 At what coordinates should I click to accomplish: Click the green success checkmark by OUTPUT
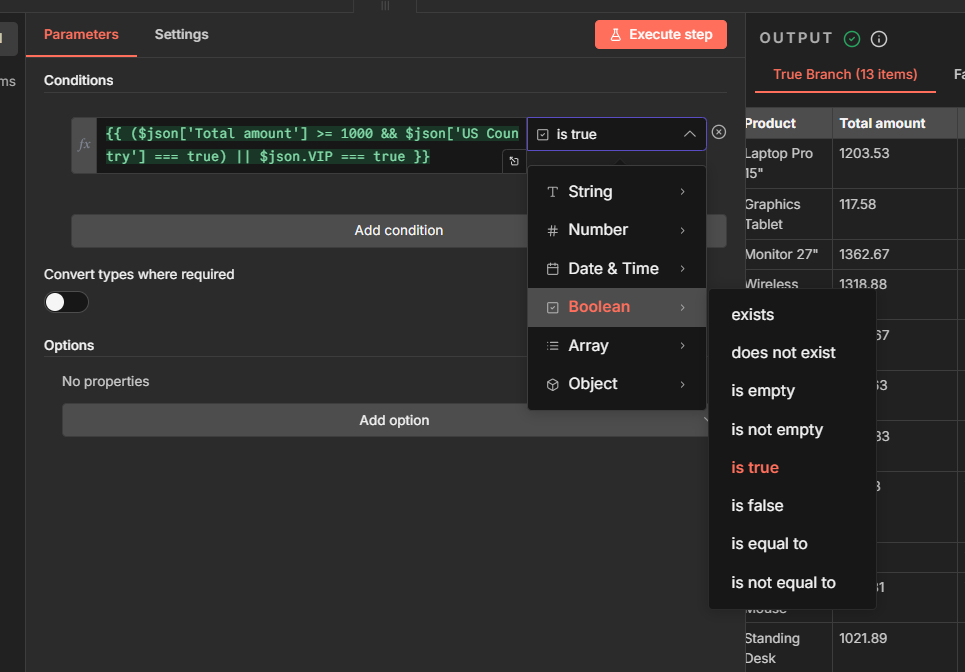[852, 39]
